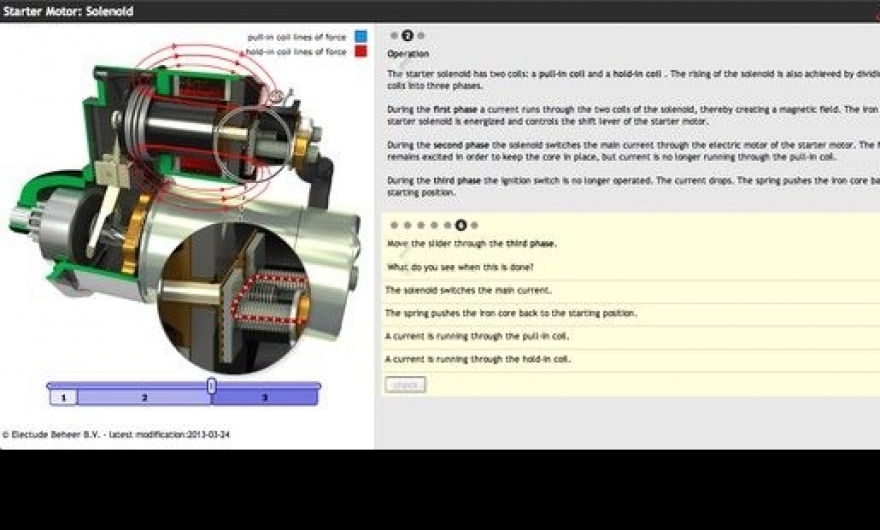
Task: Click the third question dot in the quiz
Action: point(421,225)
